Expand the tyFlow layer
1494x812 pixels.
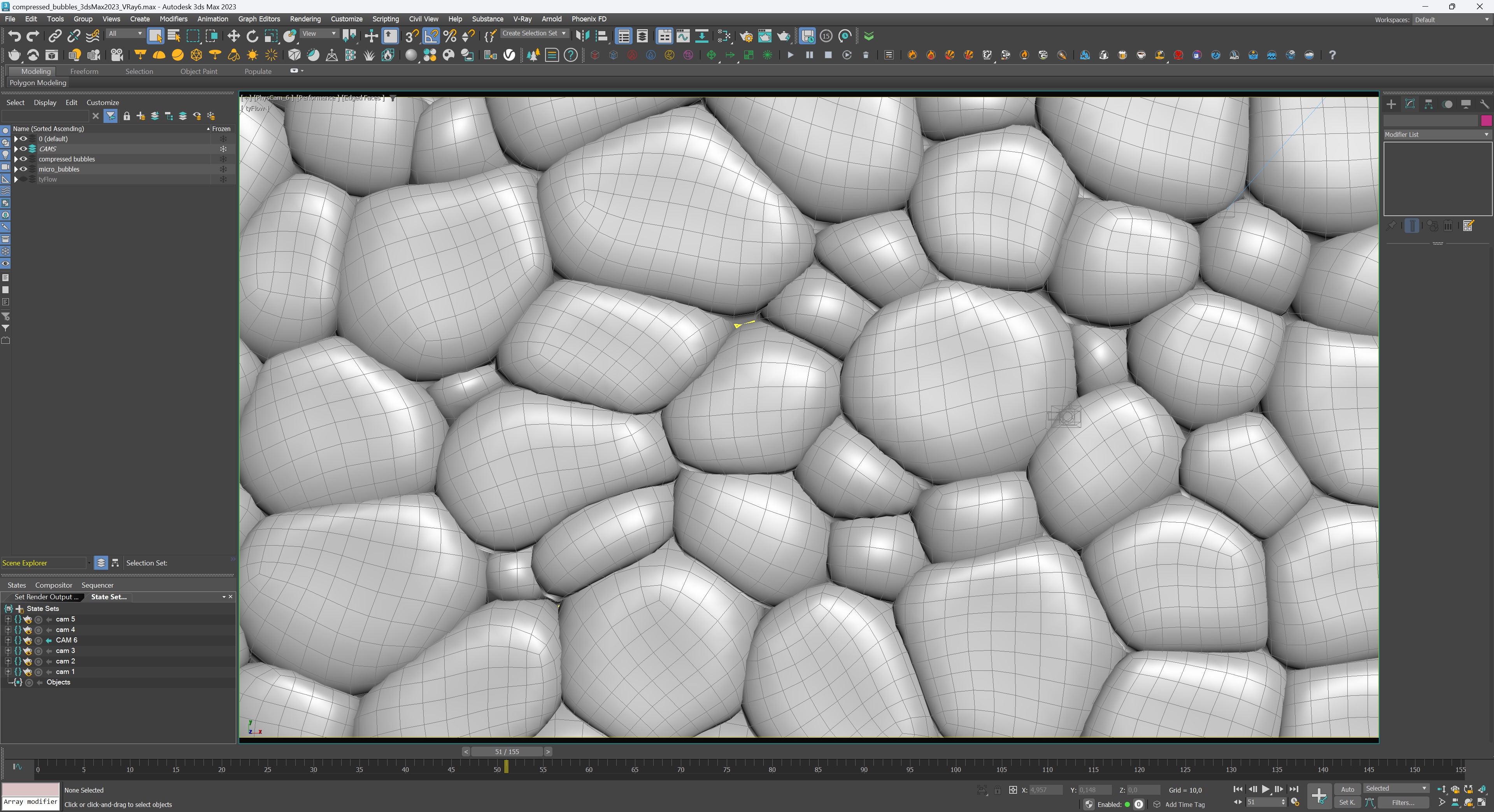point(16,179)
